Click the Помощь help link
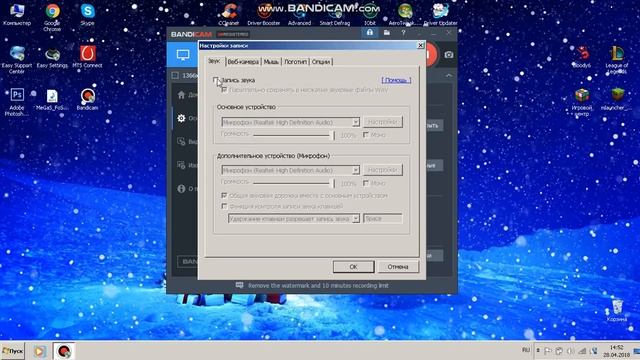 click(x=396, y=80)
